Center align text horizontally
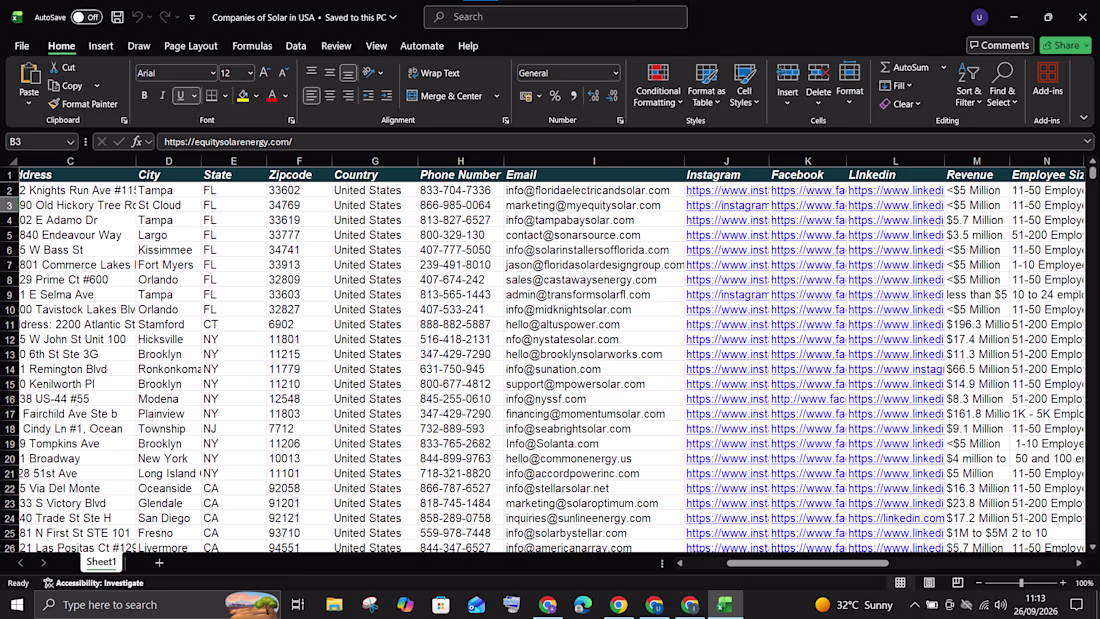This screenshot has width=1100, height=619. (x=330, y=96)
